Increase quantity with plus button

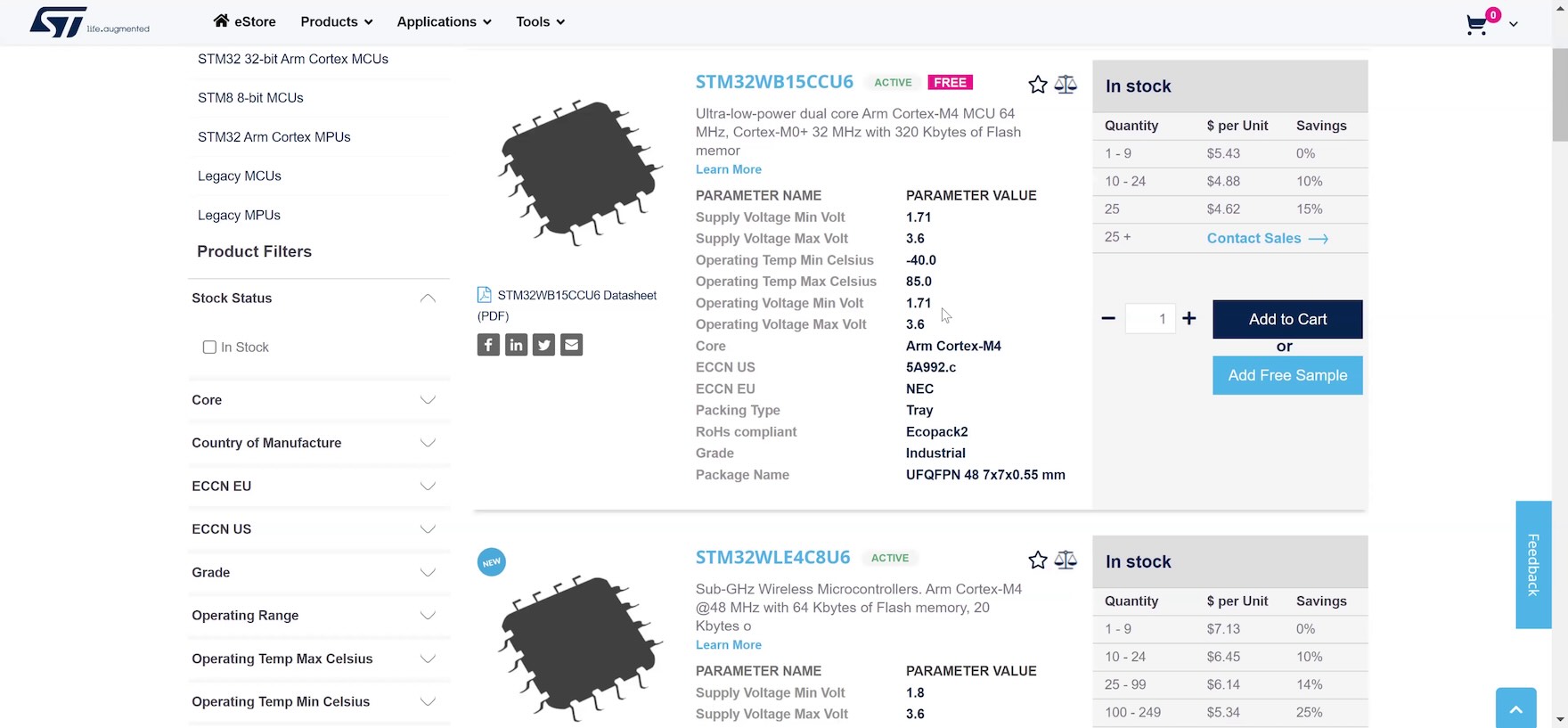pos(1189,318)
